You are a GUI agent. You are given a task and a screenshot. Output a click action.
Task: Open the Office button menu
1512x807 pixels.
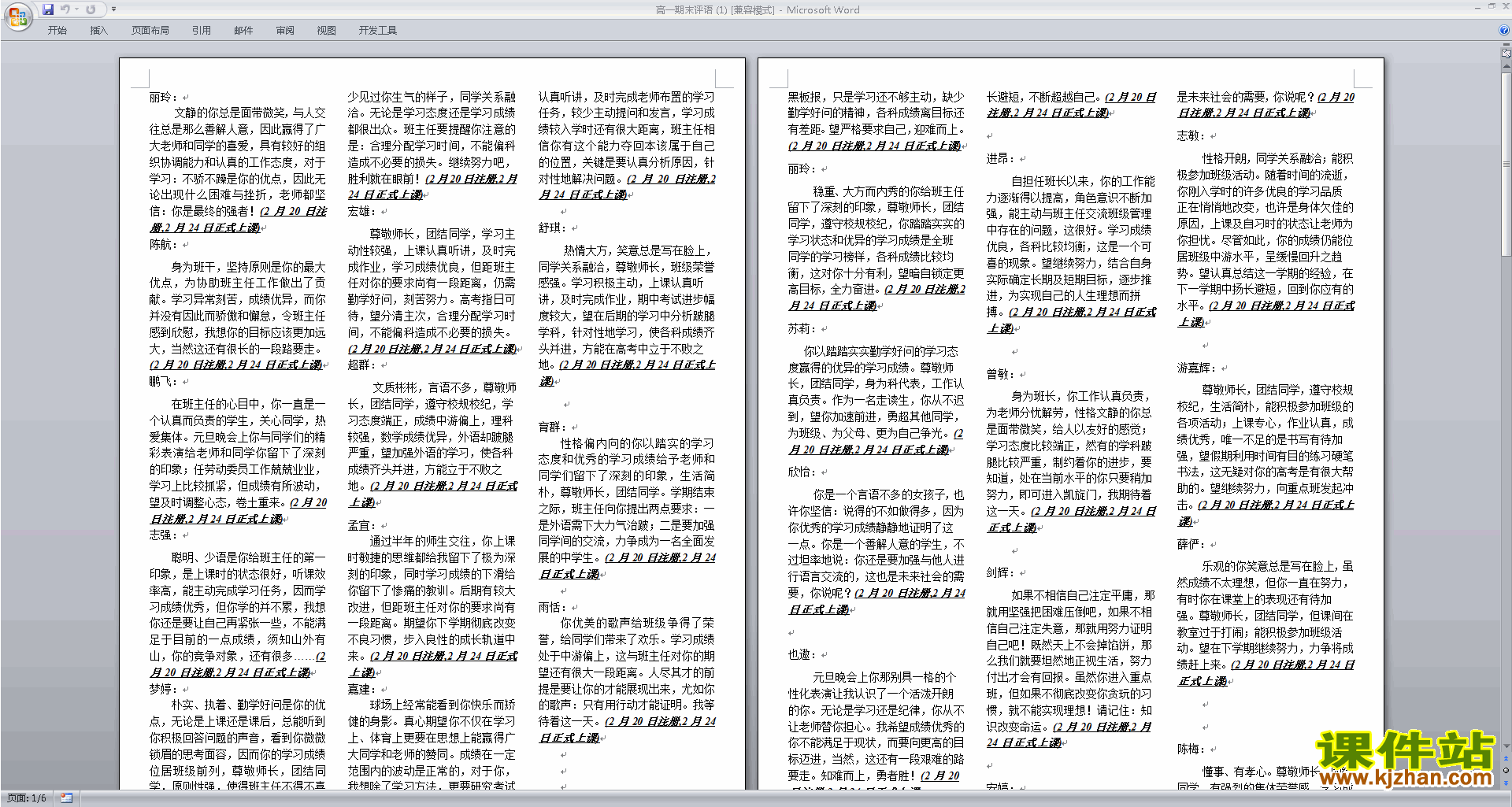[18, 17]
